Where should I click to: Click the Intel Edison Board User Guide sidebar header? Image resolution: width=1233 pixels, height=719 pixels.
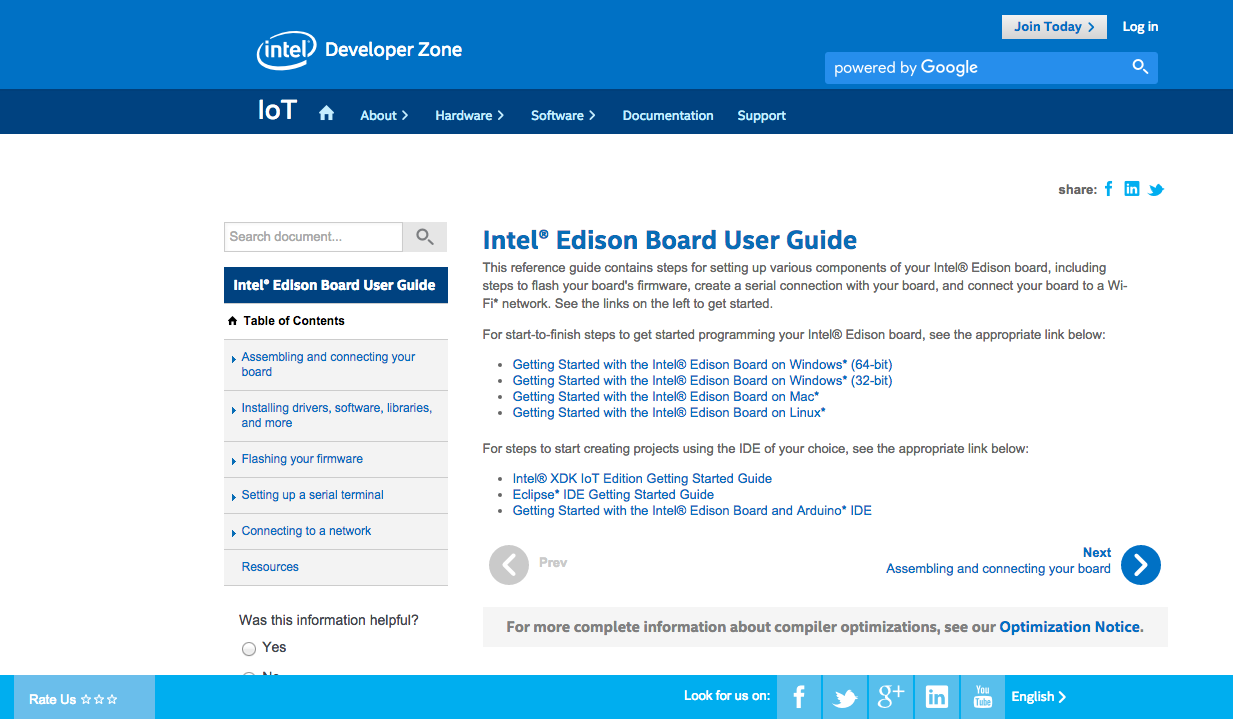[x=336, y=285]
